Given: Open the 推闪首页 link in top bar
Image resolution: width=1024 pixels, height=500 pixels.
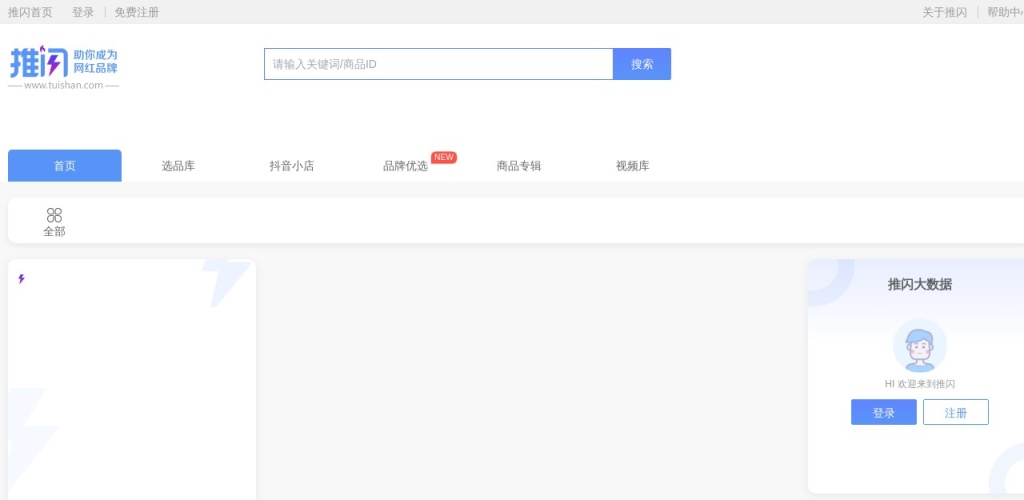Looking at the screenshot, I should 30,12.
